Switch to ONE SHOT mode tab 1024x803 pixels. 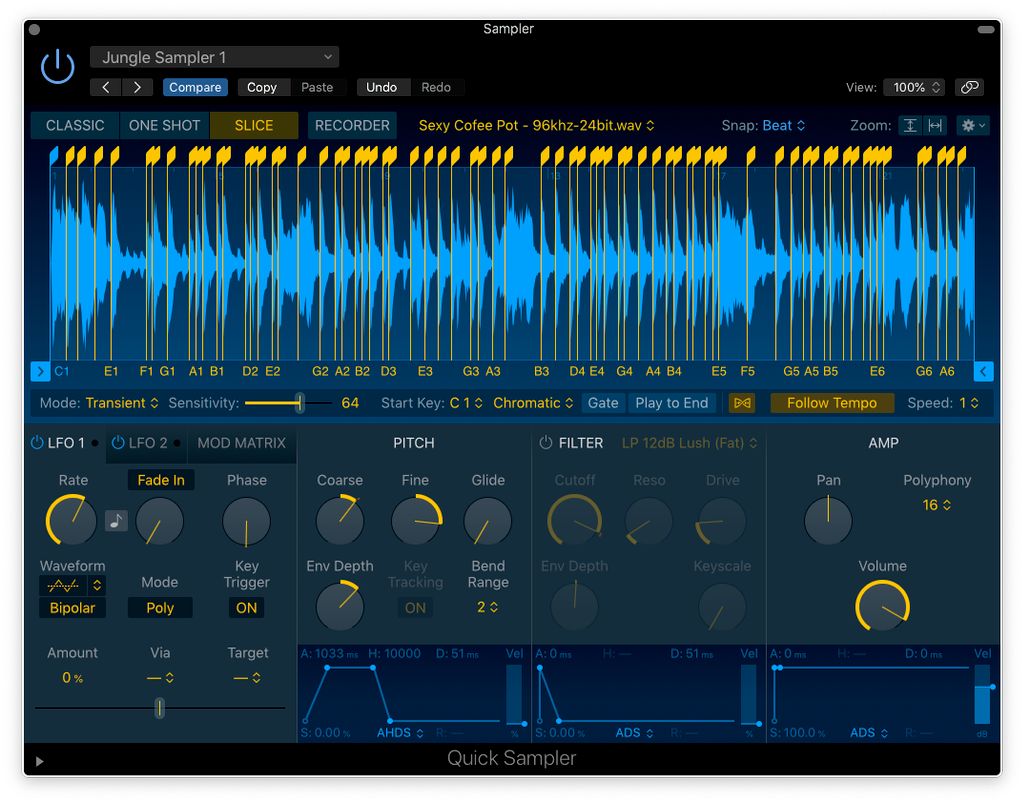(x=164, y=125)
